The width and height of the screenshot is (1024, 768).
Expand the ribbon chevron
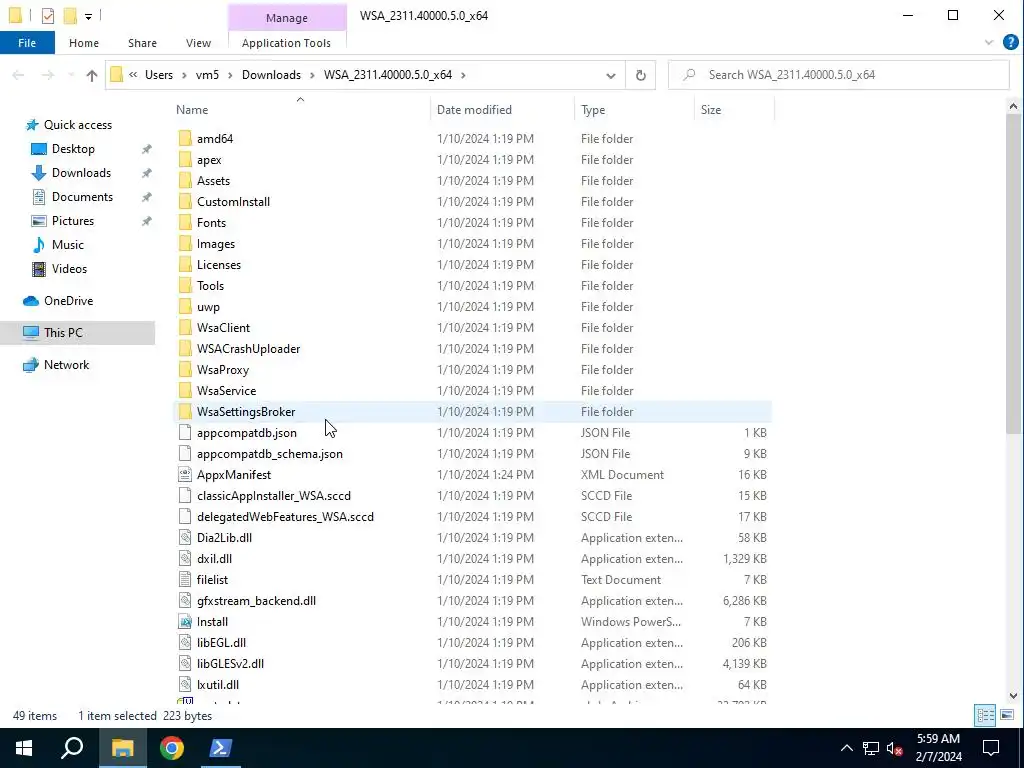click(989, 42)
